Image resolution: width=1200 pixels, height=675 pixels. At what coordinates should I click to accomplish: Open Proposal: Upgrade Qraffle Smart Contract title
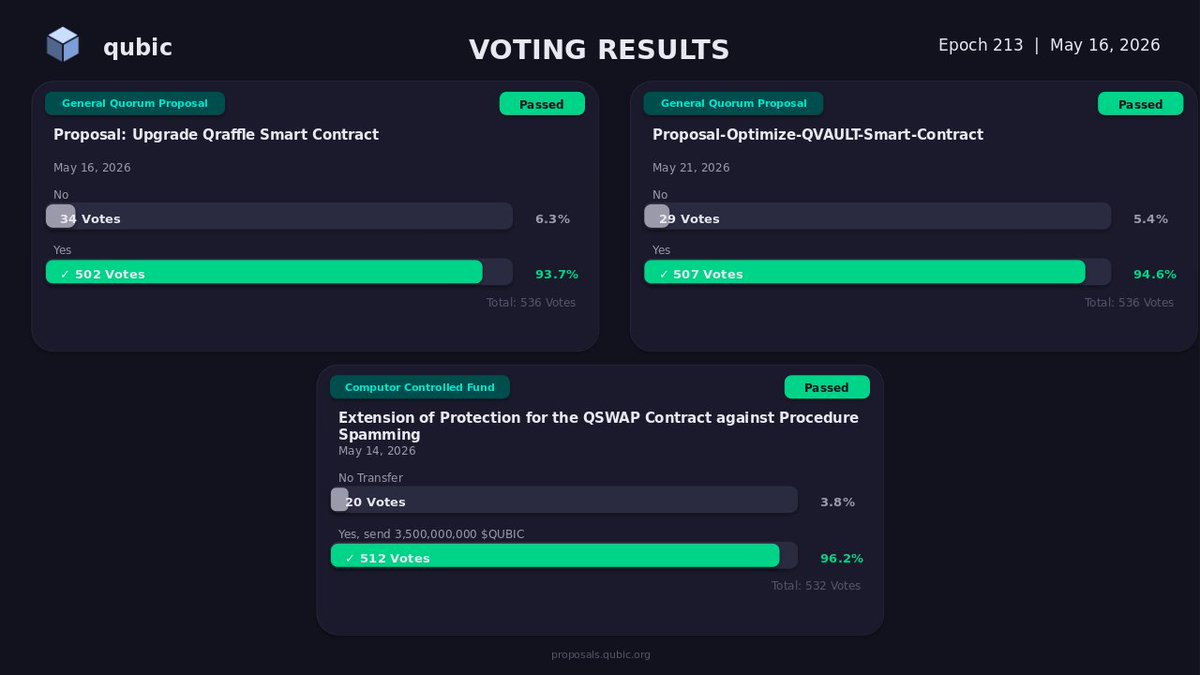[216, 134]
